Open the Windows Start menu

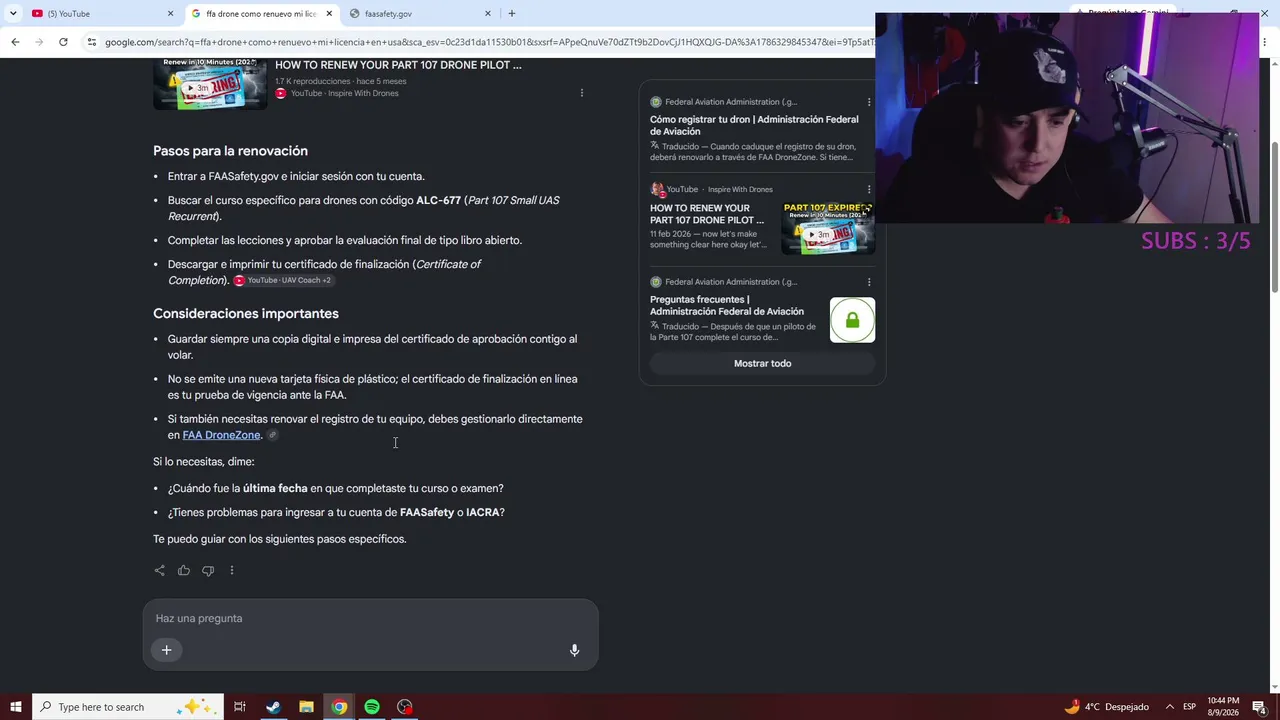tap(15, 707)
